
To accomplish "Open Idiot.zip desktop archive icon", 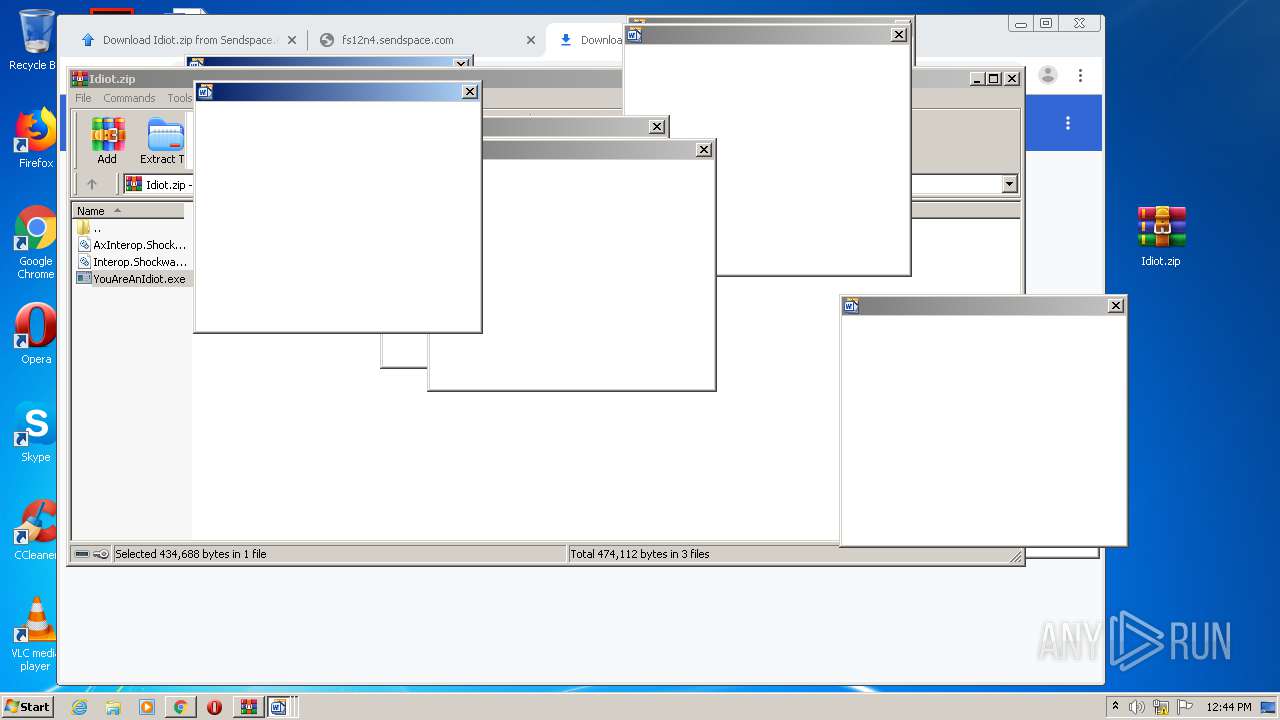I will point(1161,236).
